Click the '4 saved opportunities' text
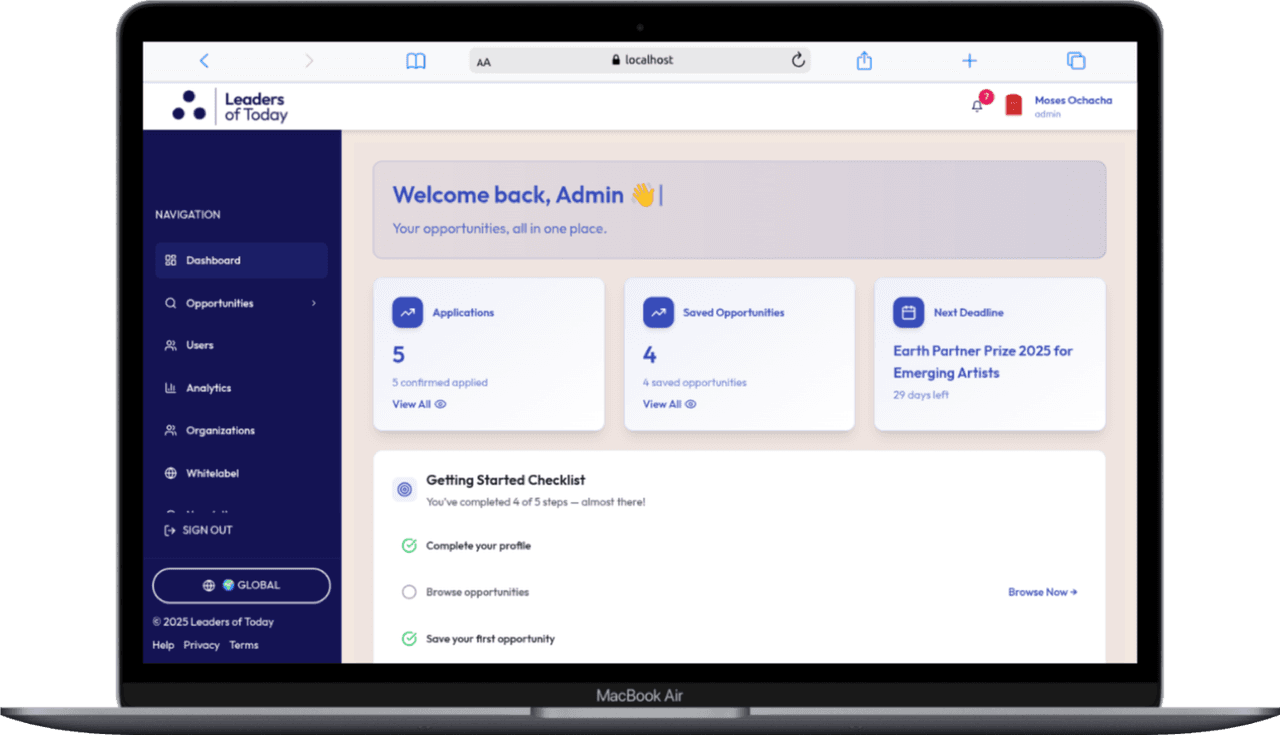The height and width of the screenshot is (735, 1280). tap(694, 382)
